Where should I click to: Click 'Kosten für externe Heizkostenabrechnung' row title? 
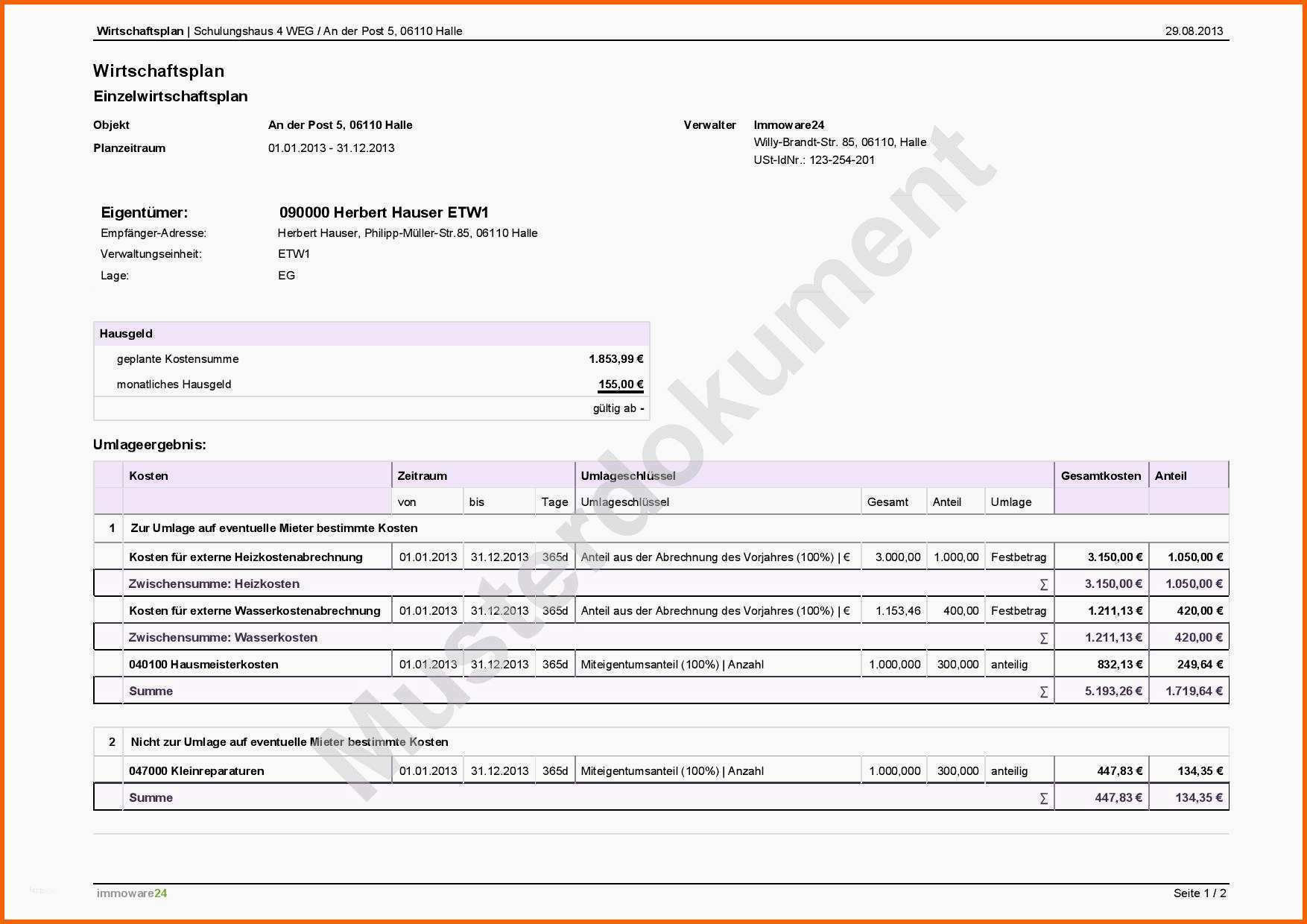246,557
